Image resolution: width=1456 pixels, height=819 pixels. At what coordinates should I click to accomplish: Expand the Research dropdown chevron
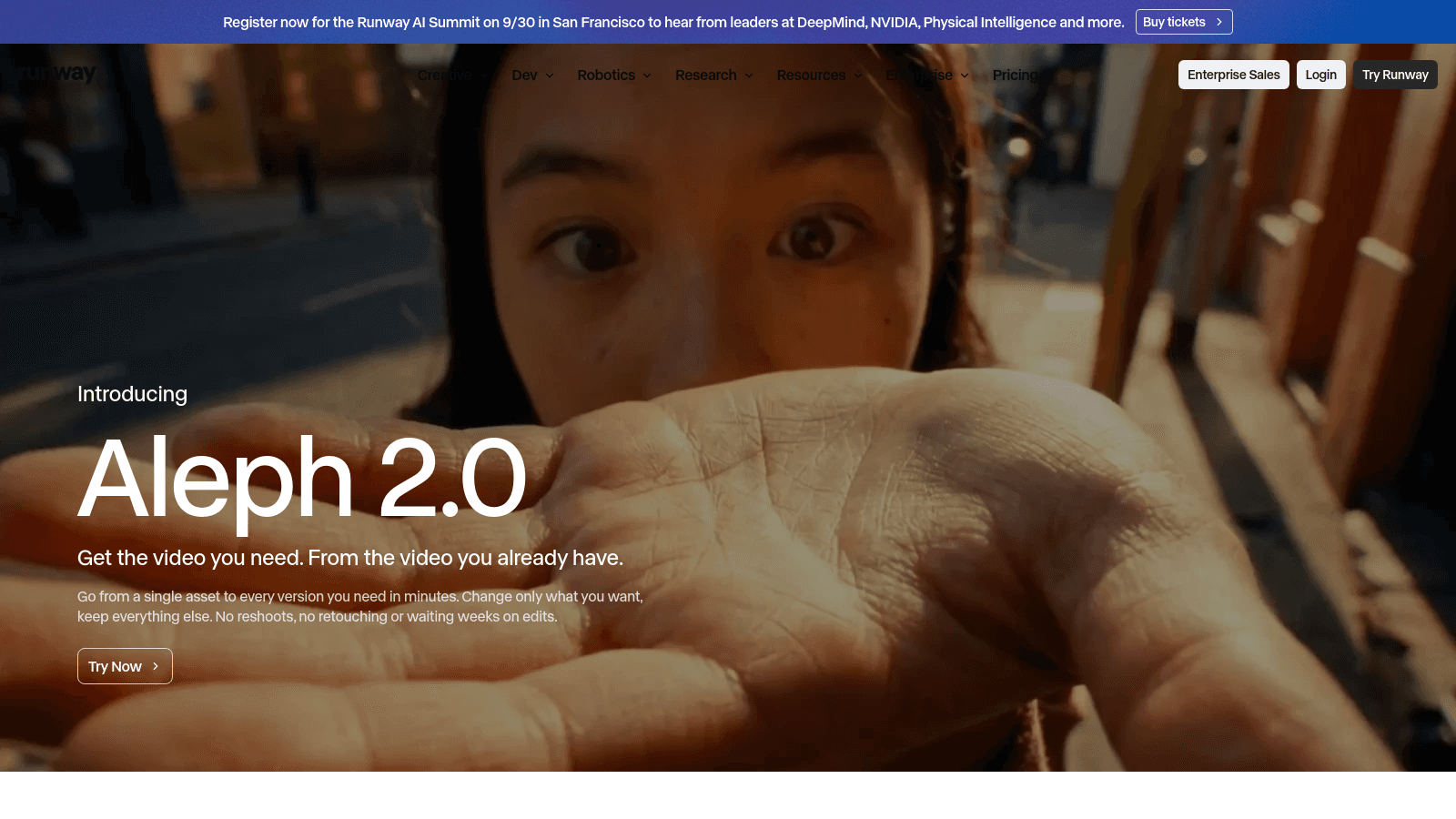click(749, 76)
